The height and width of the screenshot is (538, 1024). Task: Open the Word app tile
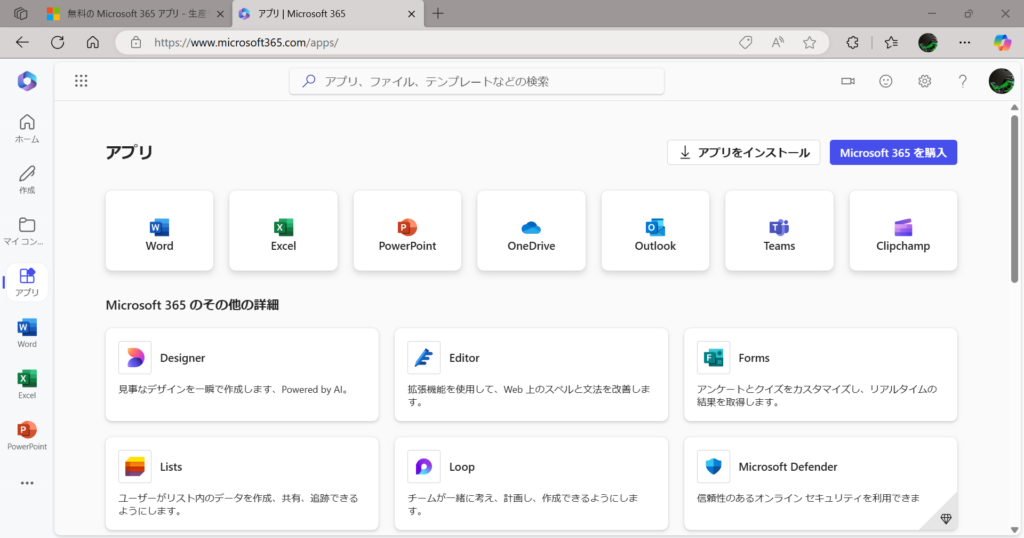point(159,230)
